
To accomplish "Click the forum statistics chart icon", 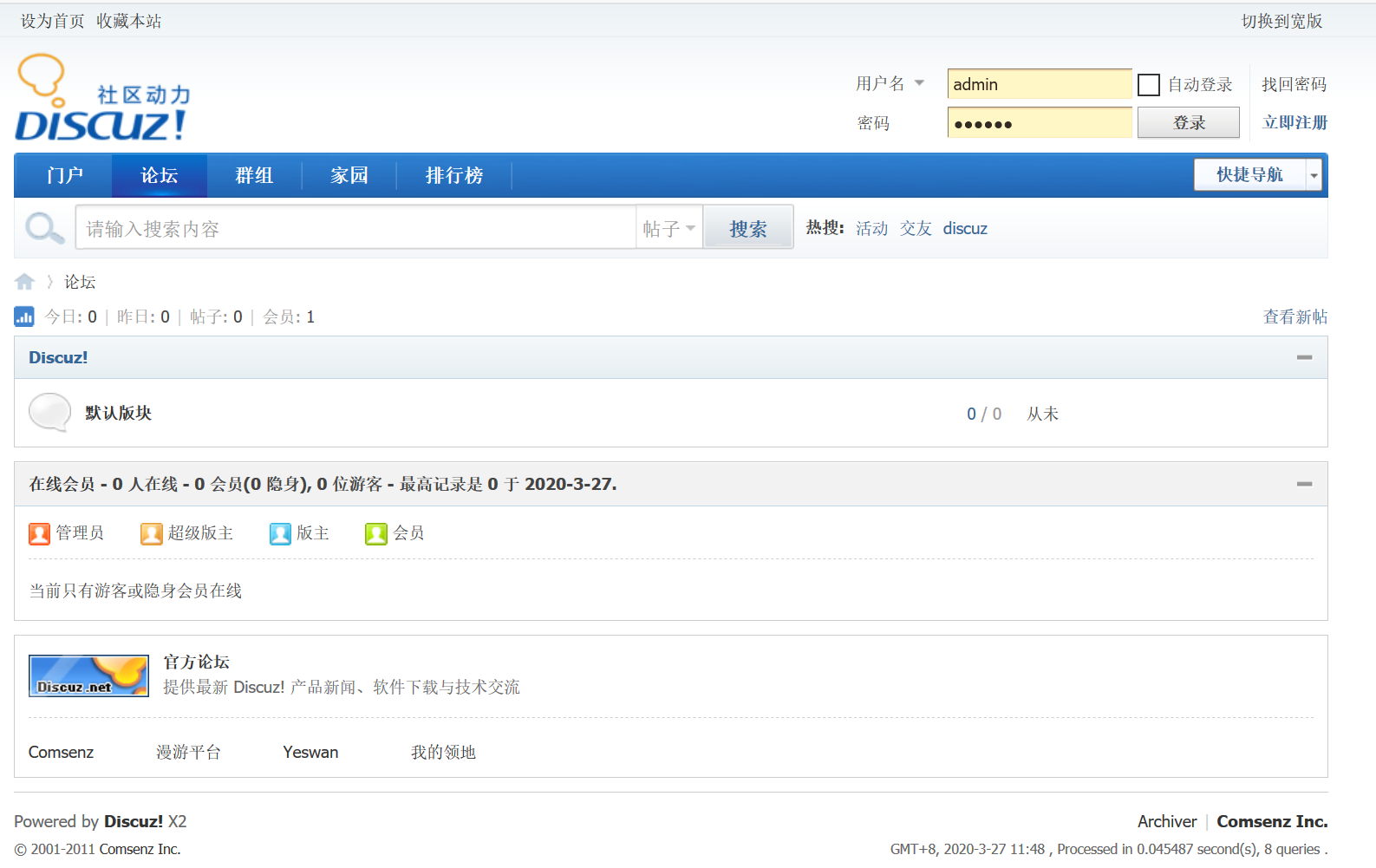I will point(24,317).
